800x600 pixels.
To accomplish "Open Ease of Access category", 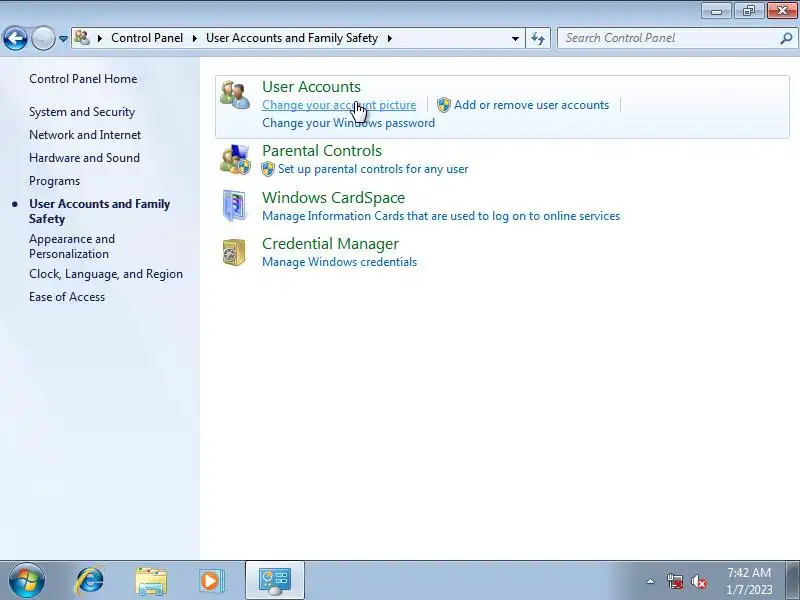I will 67,297.
